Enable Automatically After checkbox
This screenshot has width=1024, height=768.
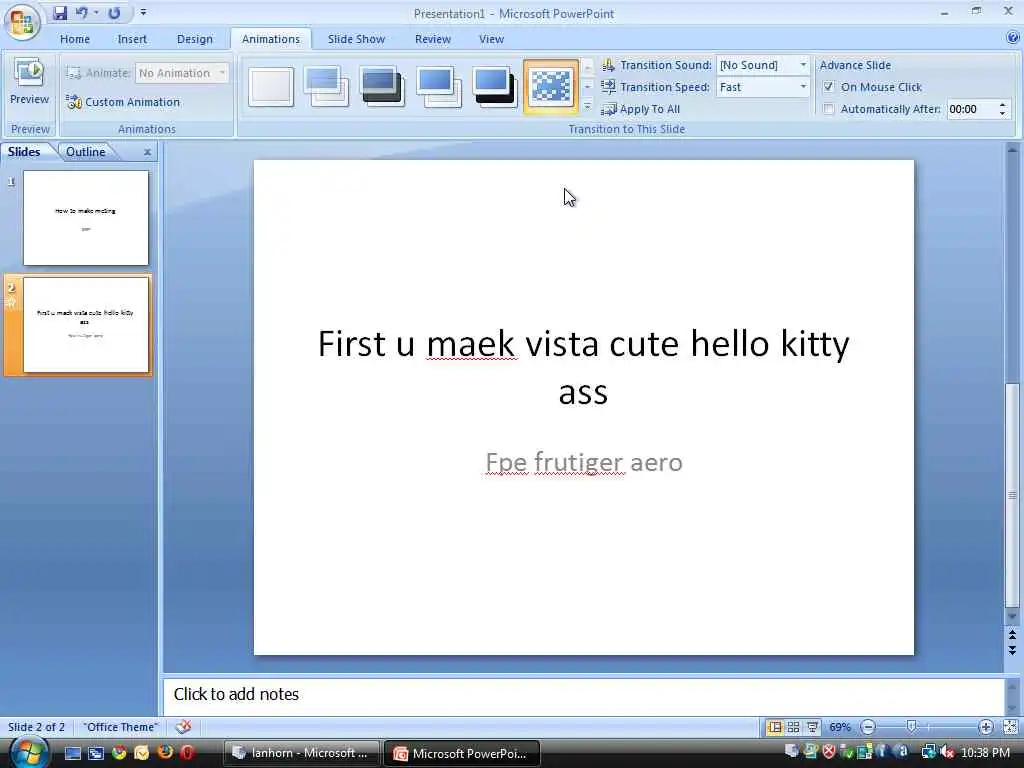pos(829,109)
